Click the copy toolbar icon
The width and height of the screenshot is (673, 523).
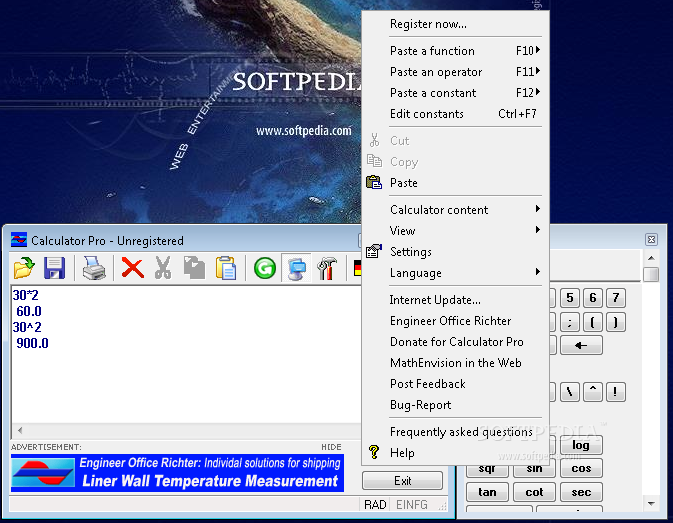click(x=194, y=268)
